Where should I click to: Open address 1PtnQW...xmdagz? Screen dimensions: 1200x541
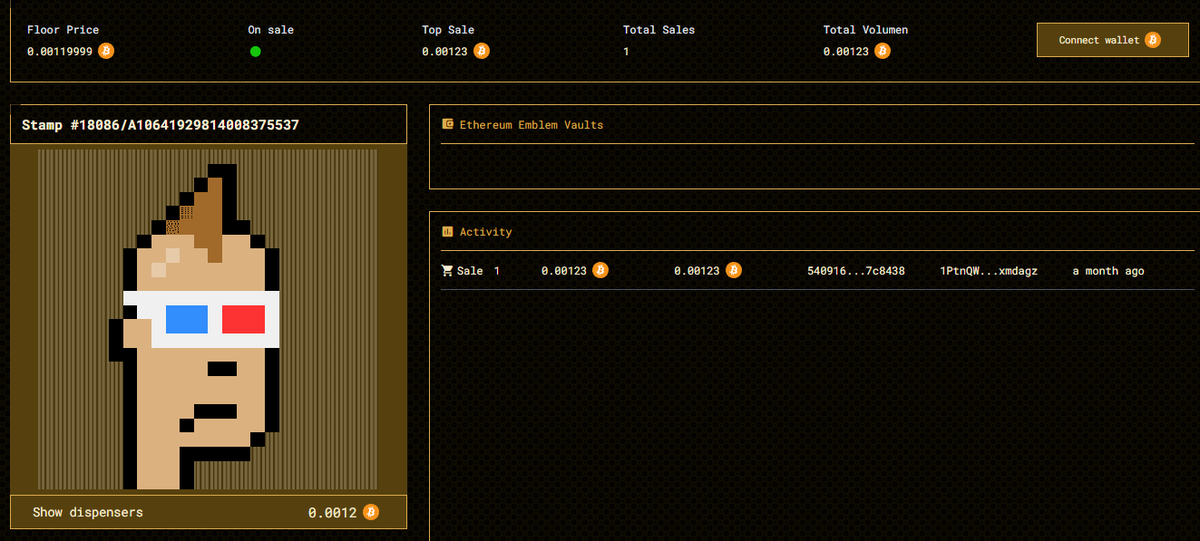[x=989, y=271]
